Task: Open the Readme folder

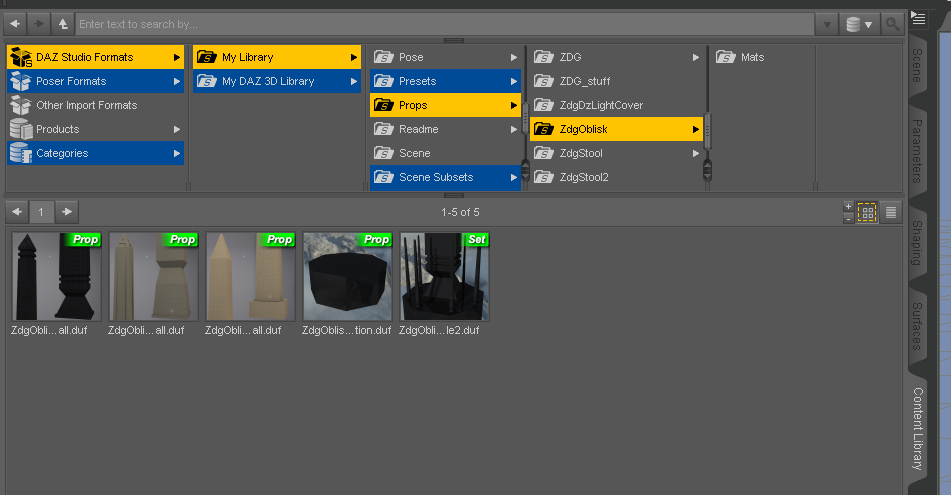Action: pyautogui.click(x=445, y=129)
